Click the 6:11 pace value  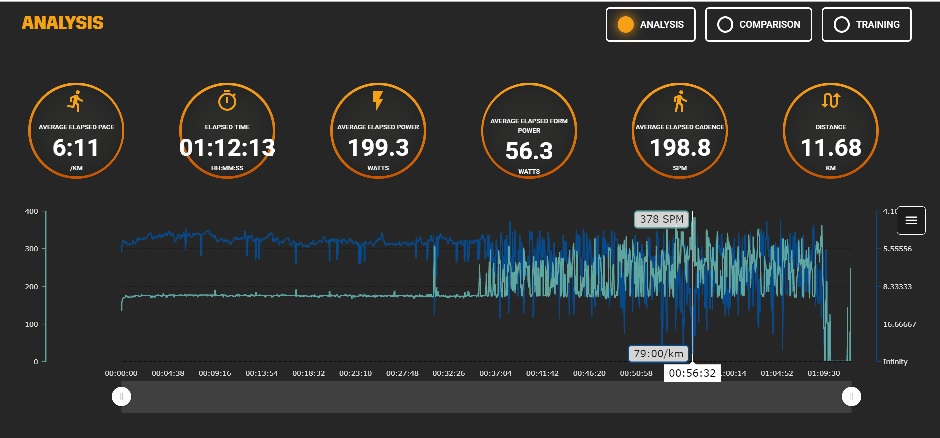tap(75, 148)
